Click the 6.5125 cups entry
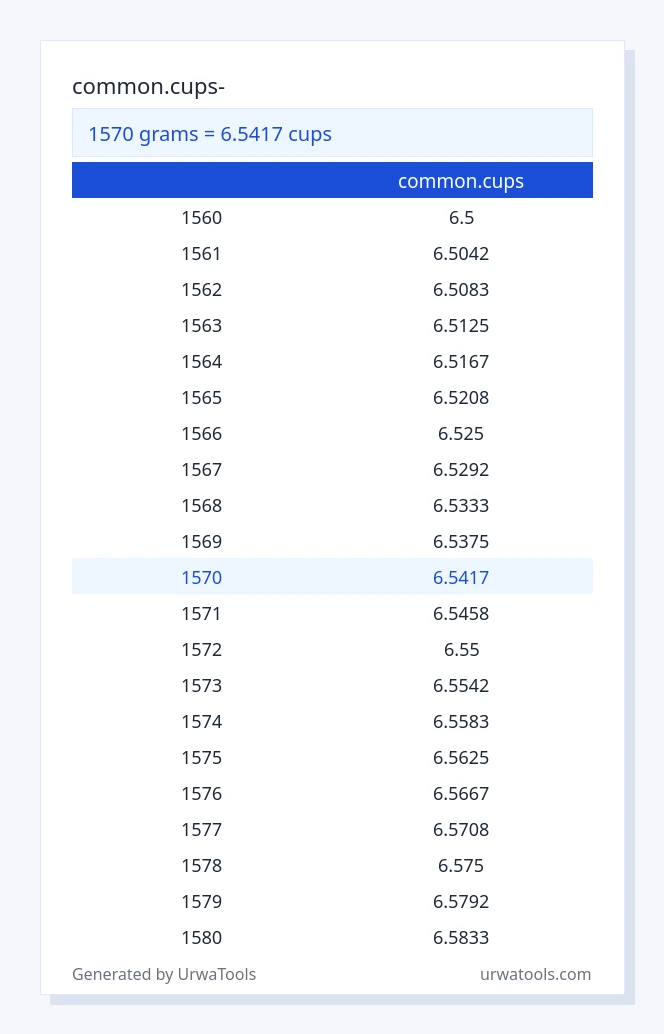664x1034 pixels. tap(461, 325)
